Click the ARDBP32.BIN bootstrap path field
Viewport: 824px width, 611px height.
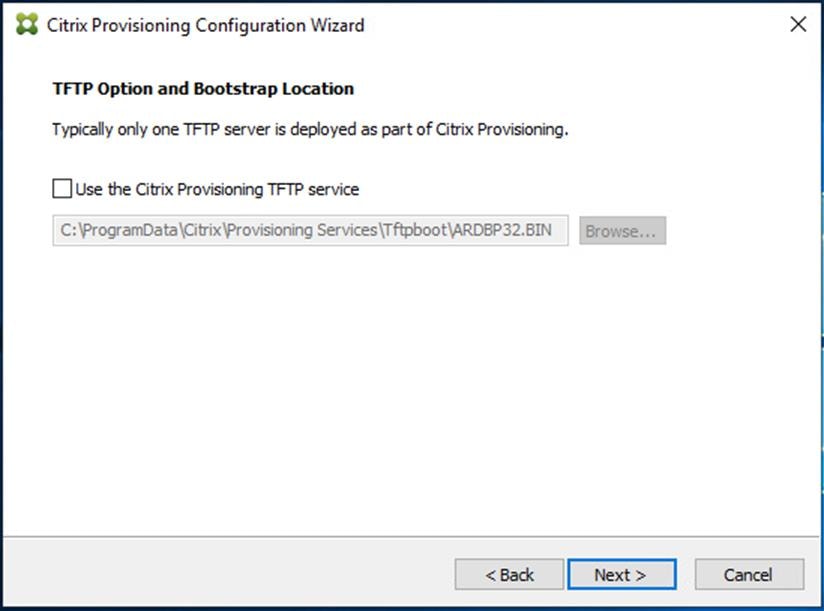click(x=310, y=230)
